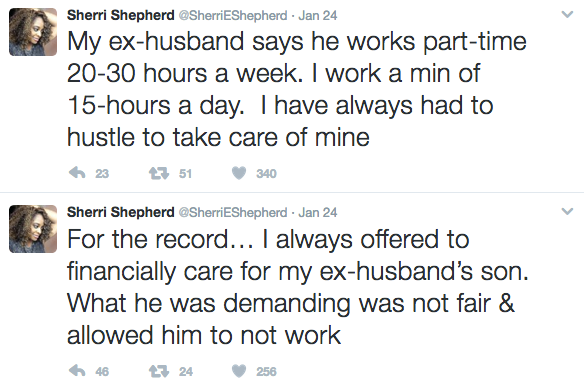Open the @SherriEShepherd handle on first tweet
This screenshot has height=388, width=584.
233,16
